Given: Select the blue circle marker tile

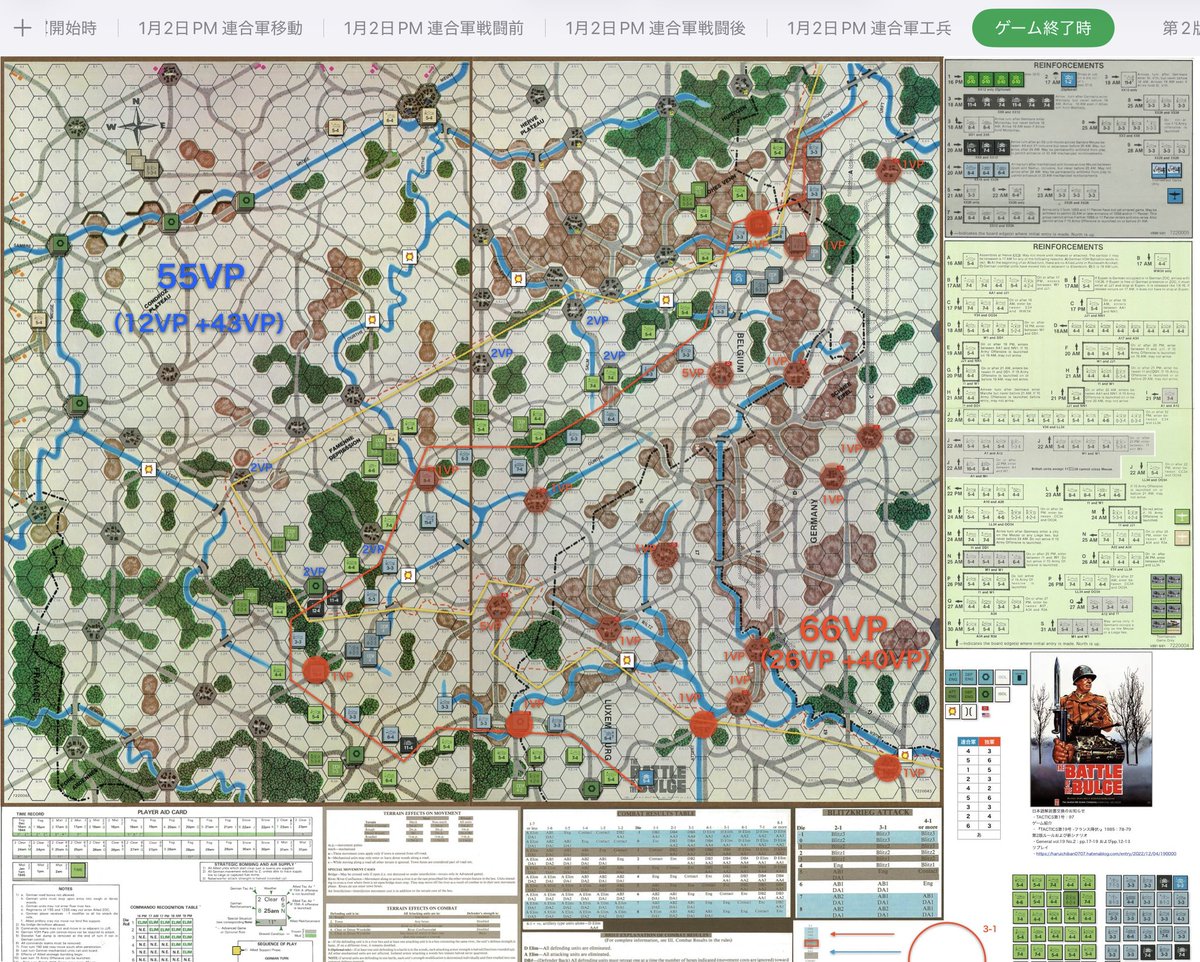Looking at the screenshot, I should (x=986, y=677).
